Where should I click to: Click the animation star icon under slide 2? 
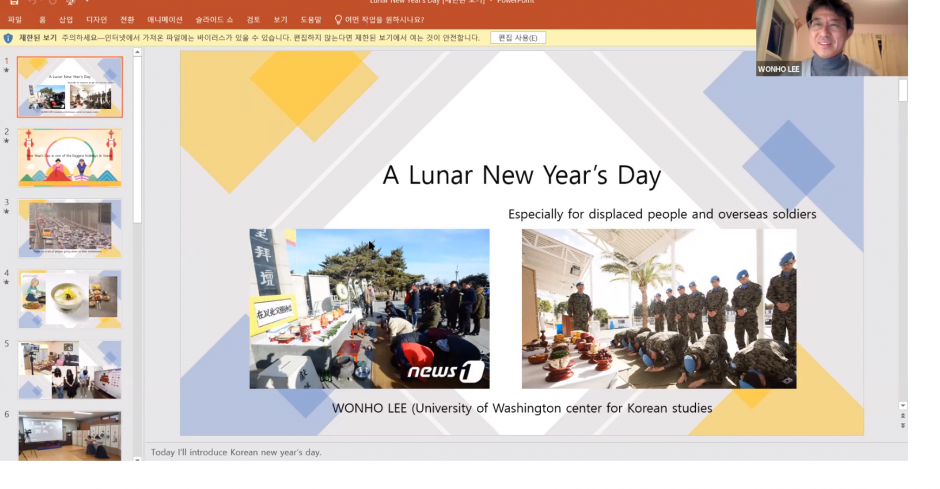[x=7, y=141]
